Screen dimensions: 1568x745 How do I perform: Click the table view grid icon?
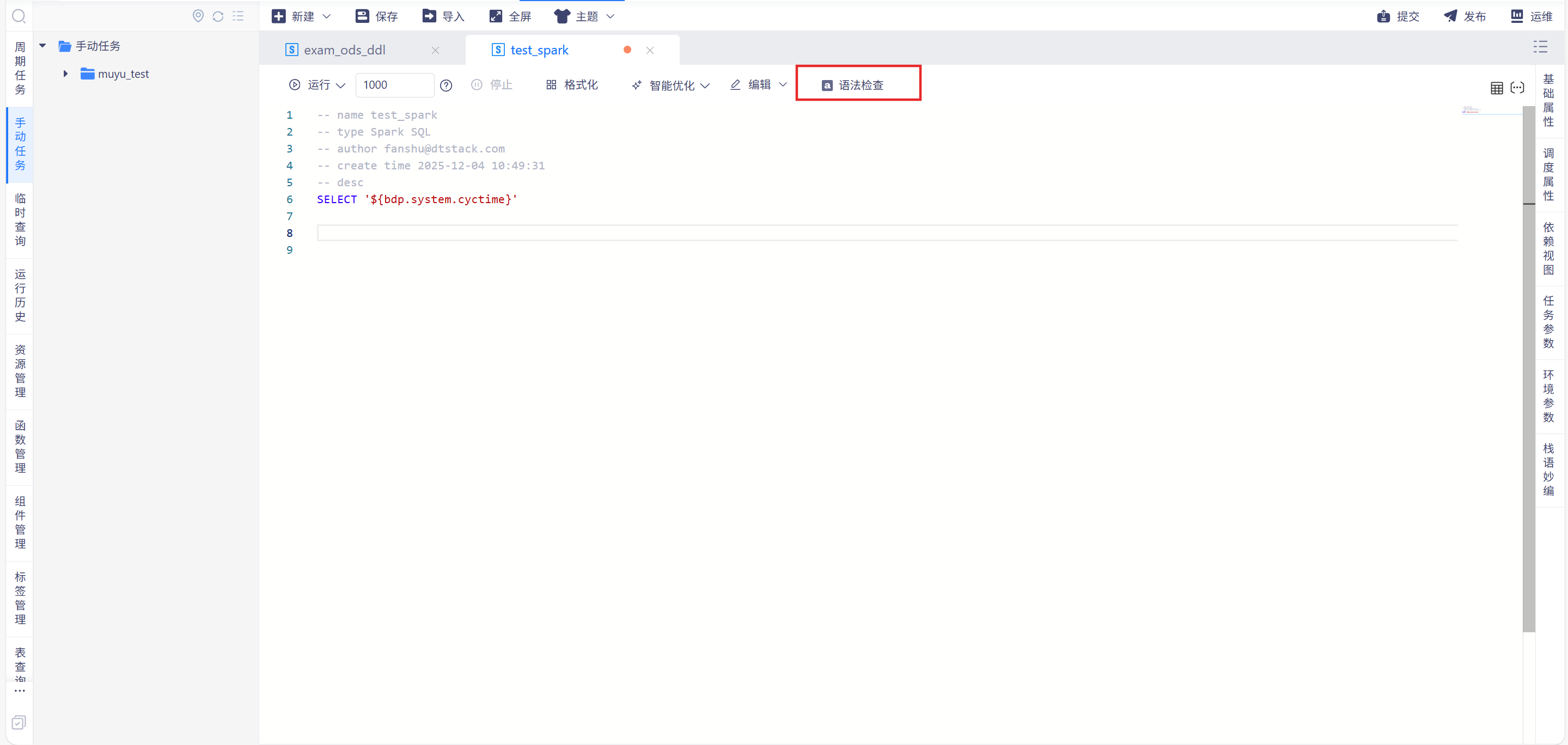tap(1497, 88)
